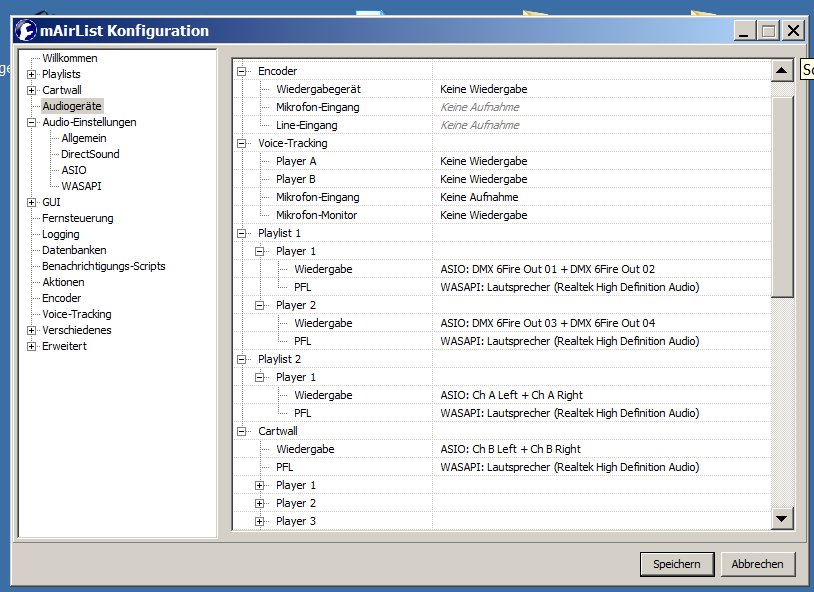
Task: Collapse the Voice-Tracking group in the device list
Action: (241, 143)
